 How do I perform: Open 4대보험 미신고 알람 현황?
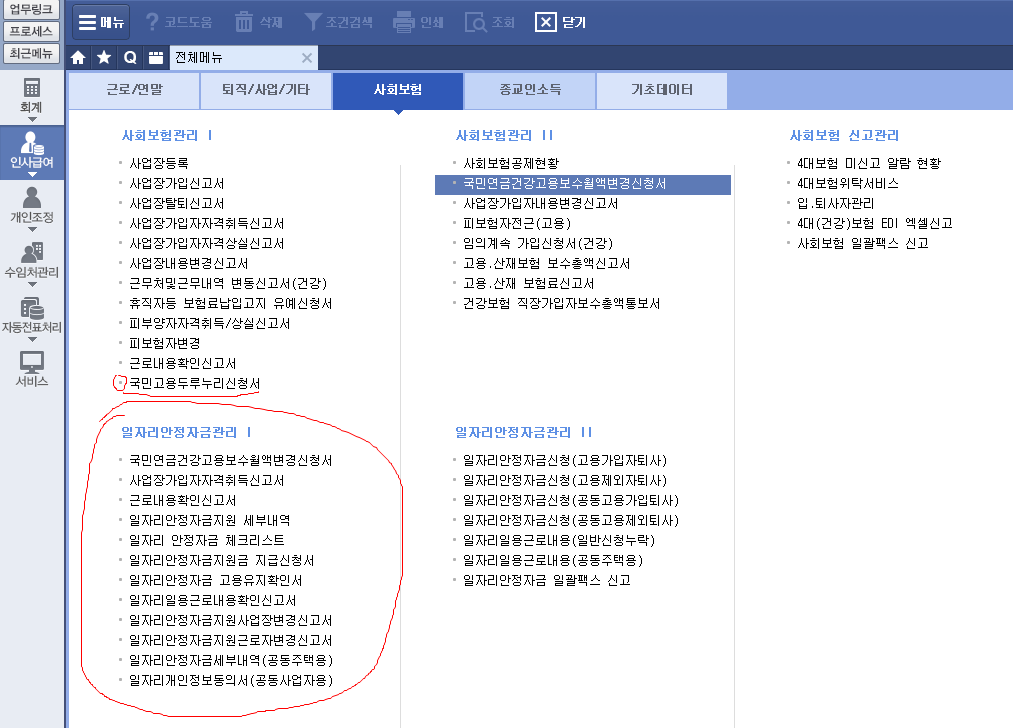869,163
